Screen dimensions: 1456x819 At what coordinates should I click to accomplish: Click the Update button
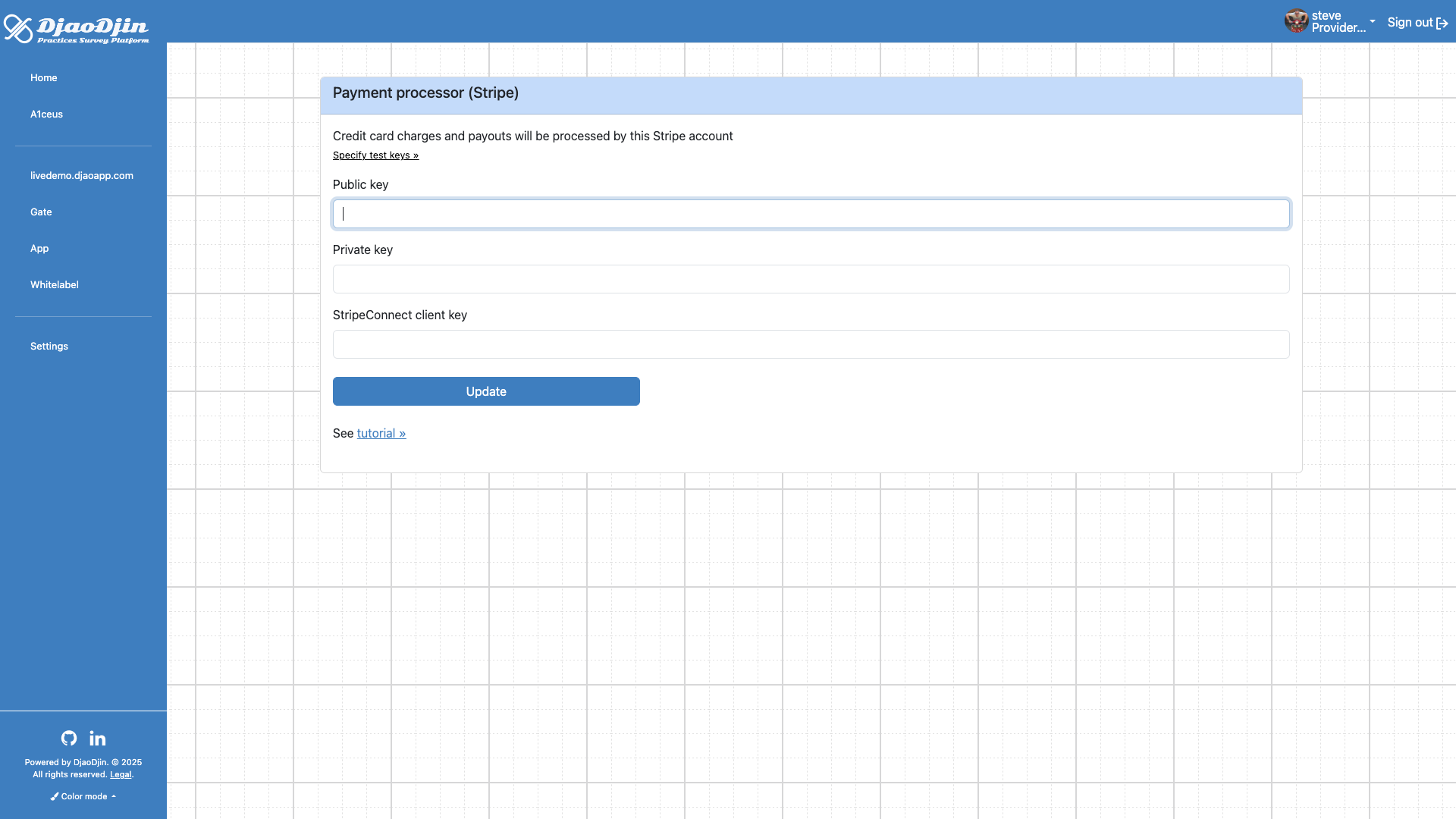[x=486, y=391]
